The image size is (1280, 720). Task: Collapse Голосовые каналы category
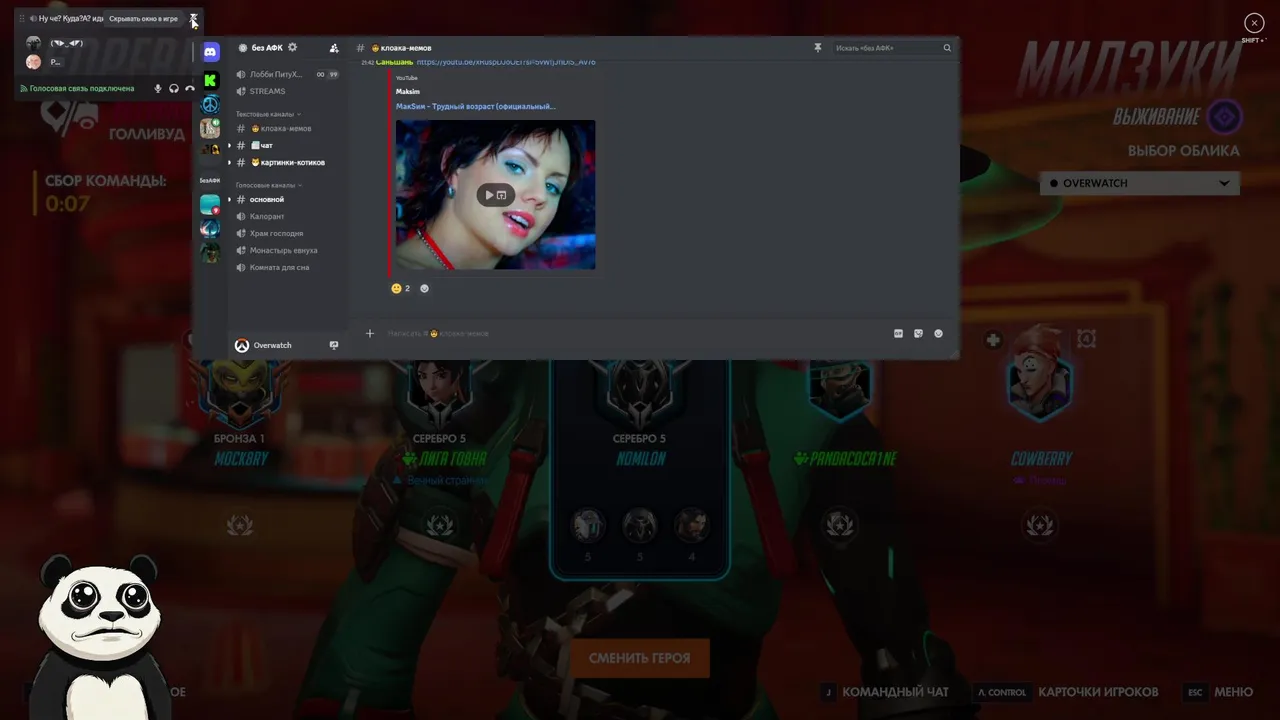(x=269, y=185)
